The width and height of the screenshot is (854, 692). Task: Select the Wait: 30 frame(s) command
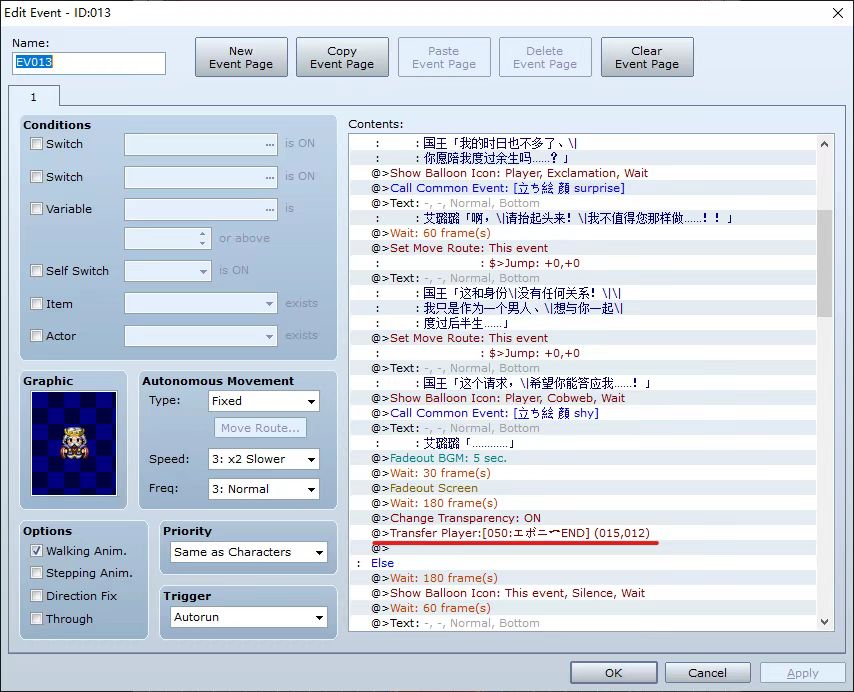tap(583, 473)
